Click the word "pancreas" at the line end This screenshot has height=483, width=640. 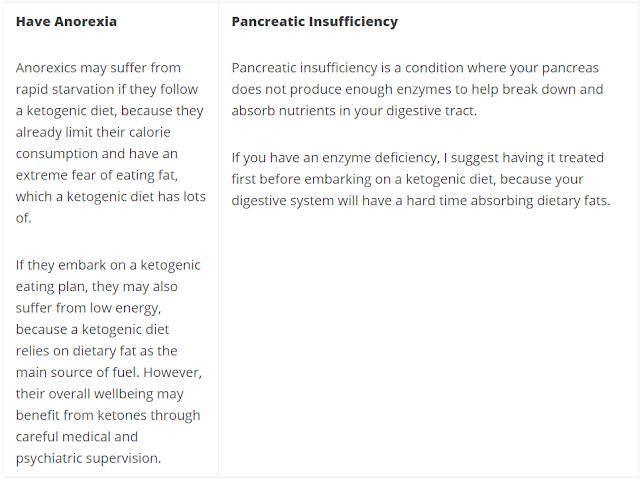pyautogui.click(x=576, y=68)
